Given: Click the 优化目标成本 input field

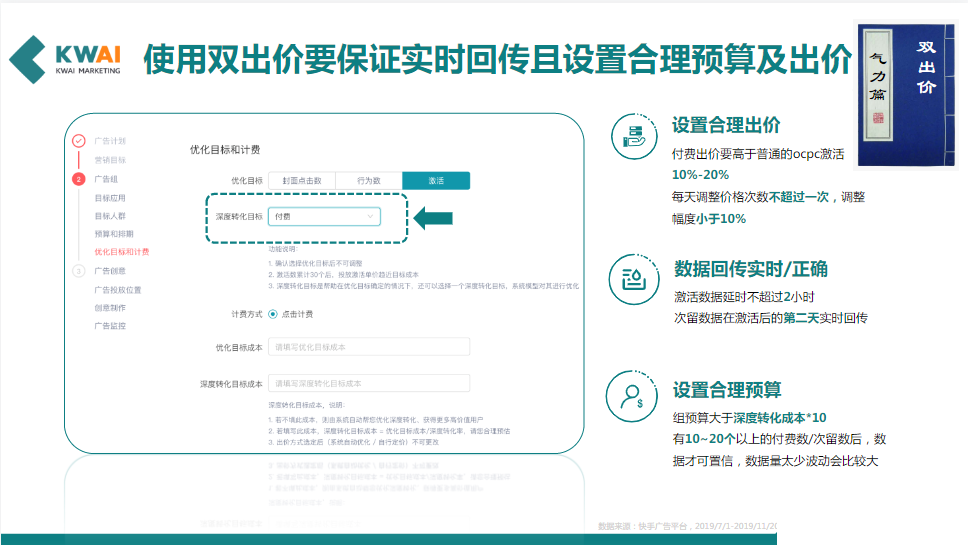Looking at the screenshot, I should pos(369,347).
